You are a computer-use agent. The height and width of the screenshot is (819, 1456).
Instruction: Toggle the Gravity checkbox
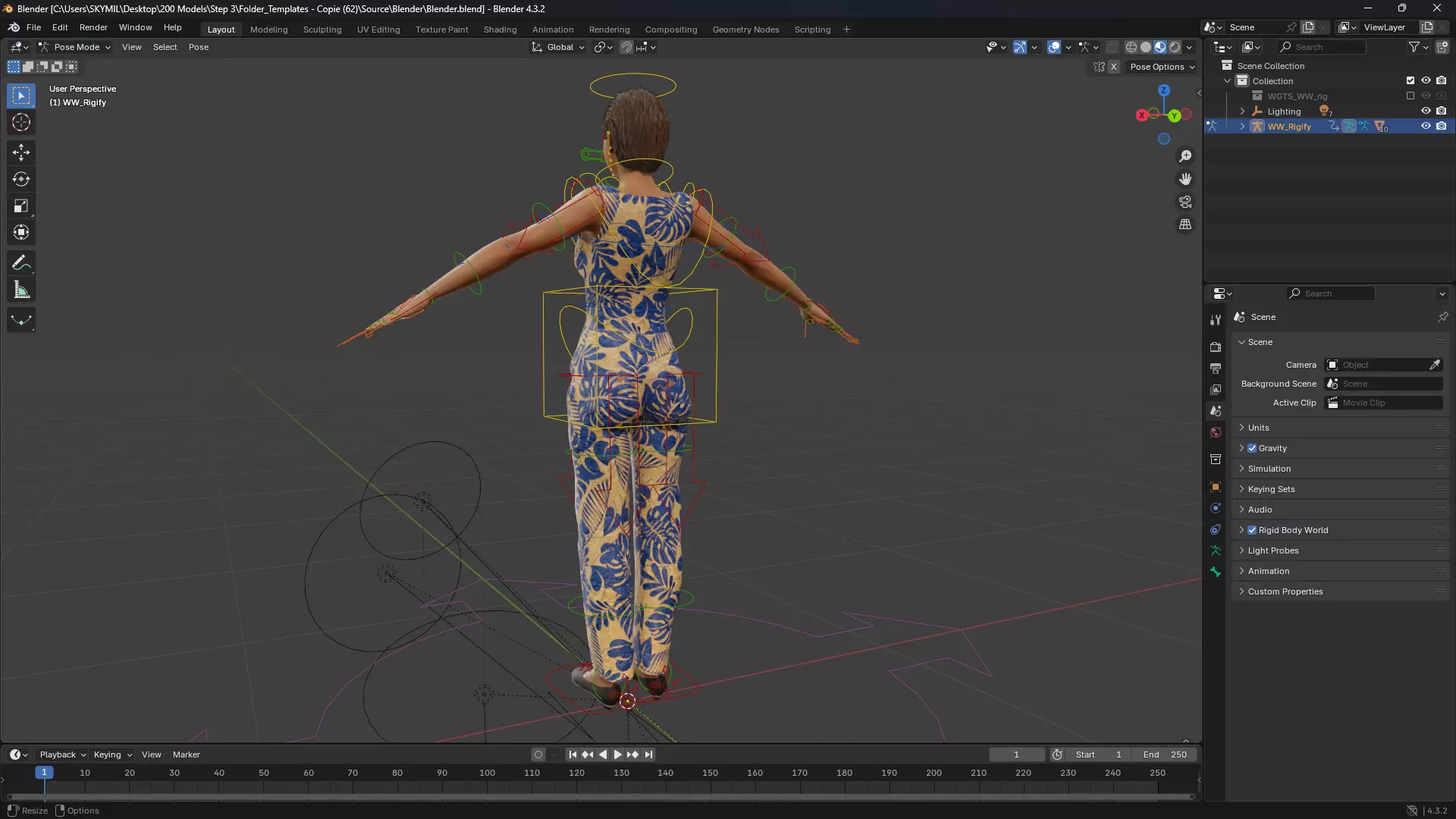[1252, 448]
